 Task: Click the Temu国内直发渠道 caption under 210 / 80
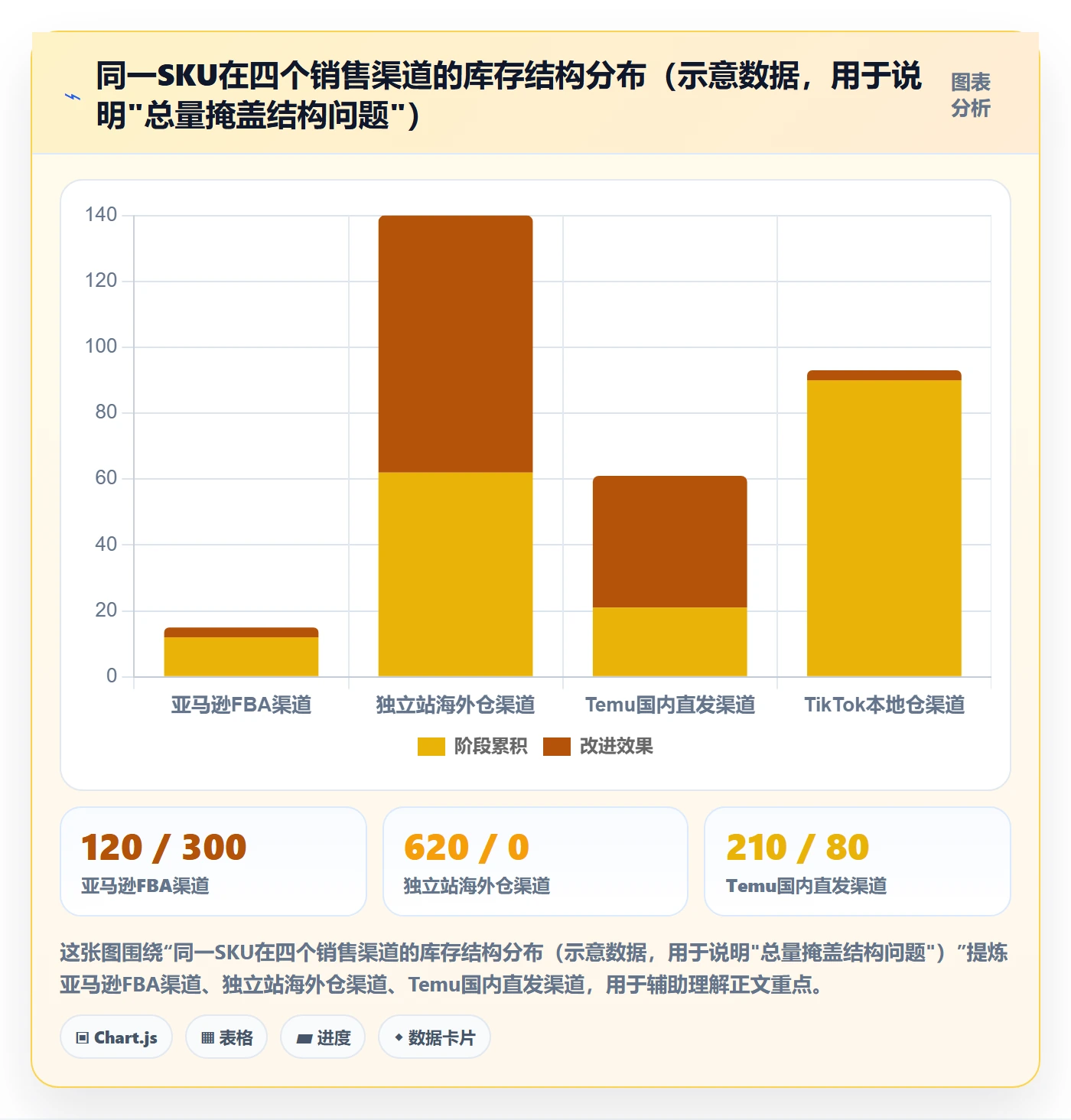(x=806, y=886)
